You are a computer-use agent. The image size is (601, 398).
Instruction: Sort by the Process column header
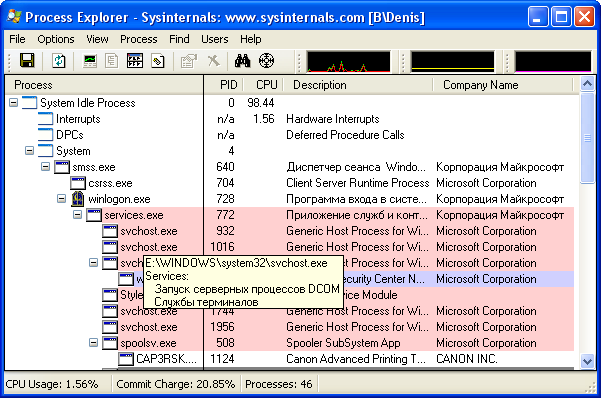click(x=104, y=85)
